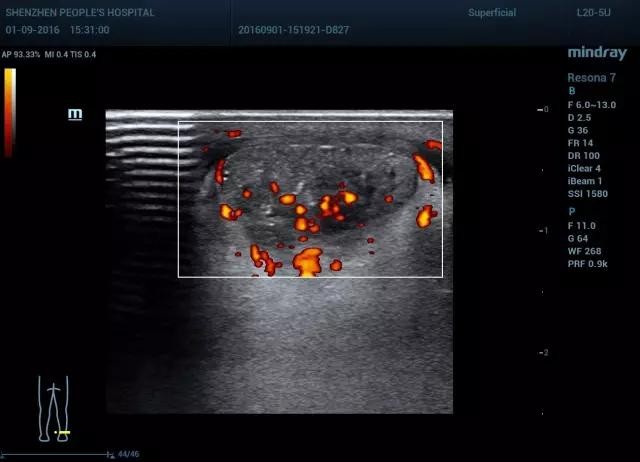This screenshot has height=462, width=640.
Task: Click the cine loop end marker
Action: [111, 455]
